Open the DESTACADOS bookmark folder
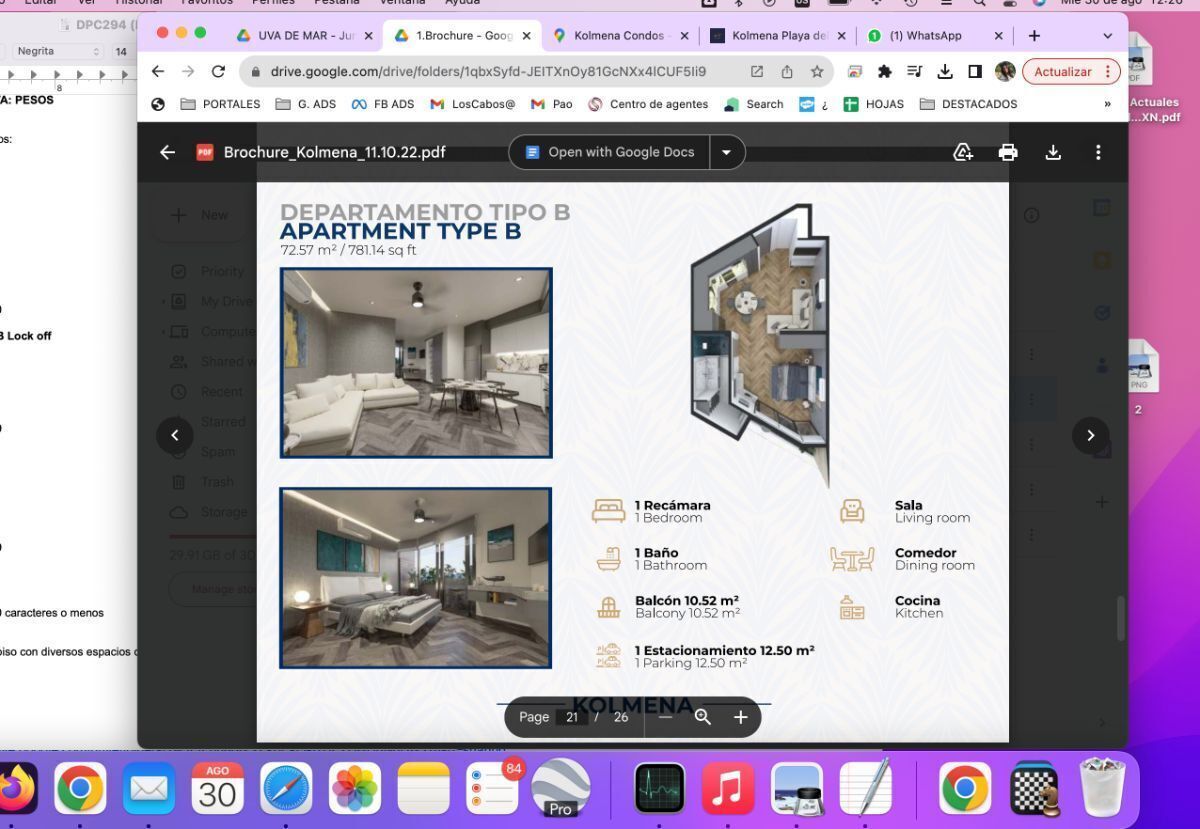1200x829 pixels. pos(968,104)
